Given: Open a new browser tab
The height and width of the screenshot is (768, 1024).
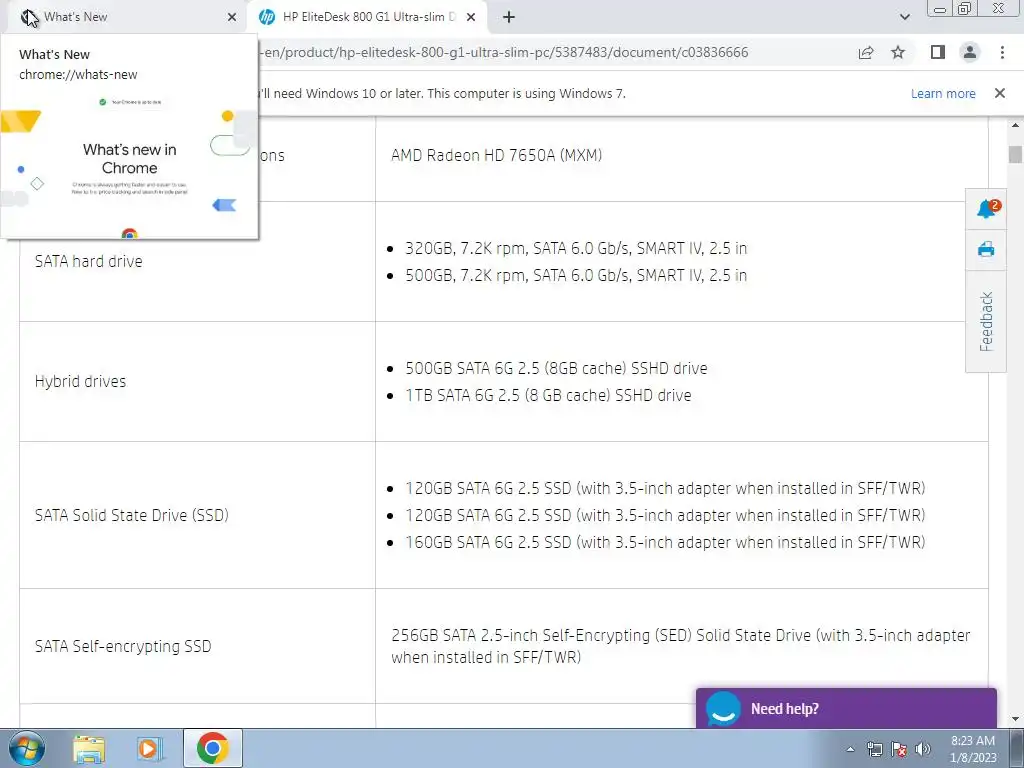Looking at the screenshot, I should (x=509, y=18).
